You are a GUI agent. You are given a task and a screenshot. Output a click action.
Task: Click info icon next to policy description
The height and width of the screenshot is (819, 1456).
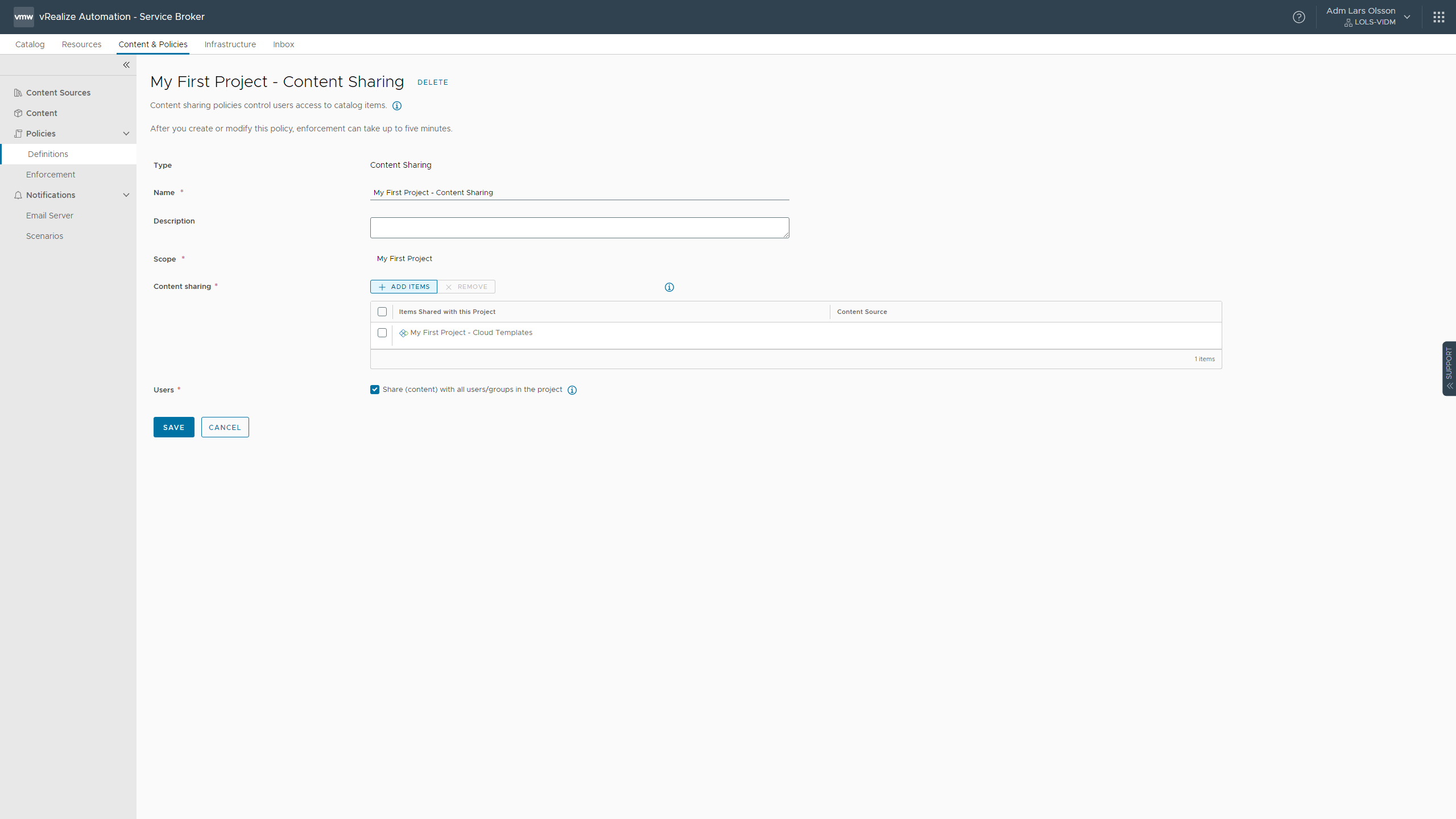397,106
